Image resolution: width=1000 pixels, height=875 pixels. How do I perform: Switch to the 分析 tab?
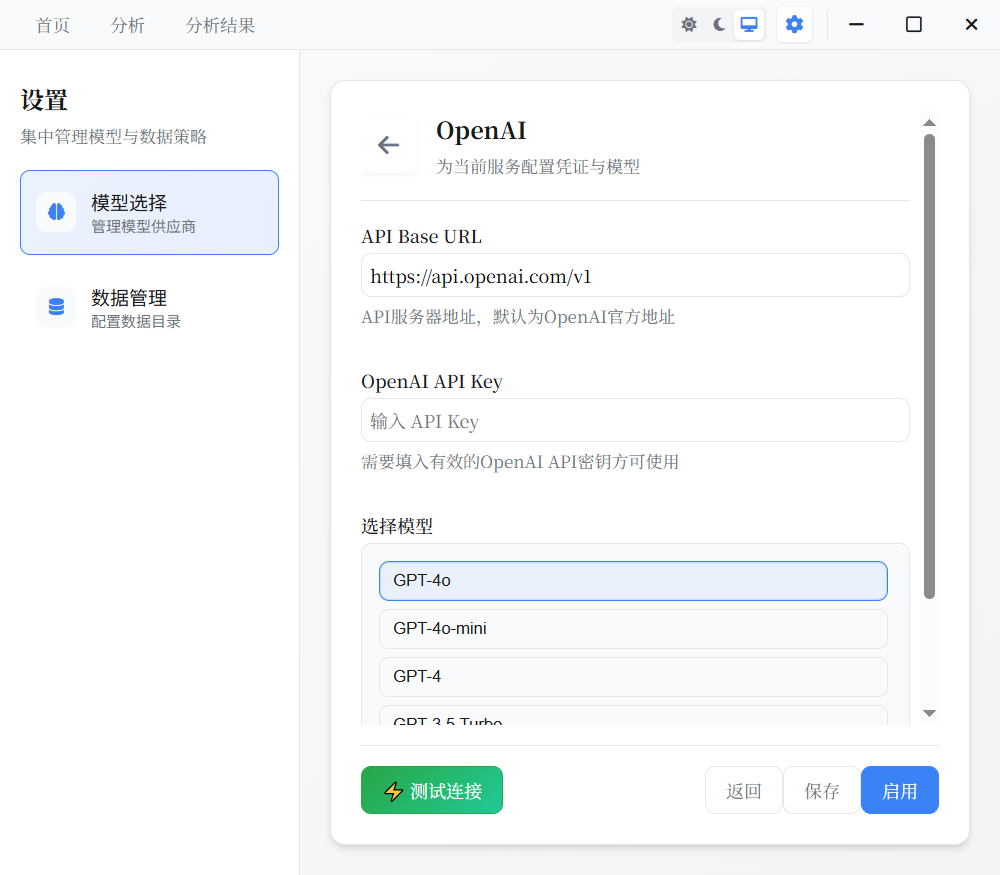[127, 25]
